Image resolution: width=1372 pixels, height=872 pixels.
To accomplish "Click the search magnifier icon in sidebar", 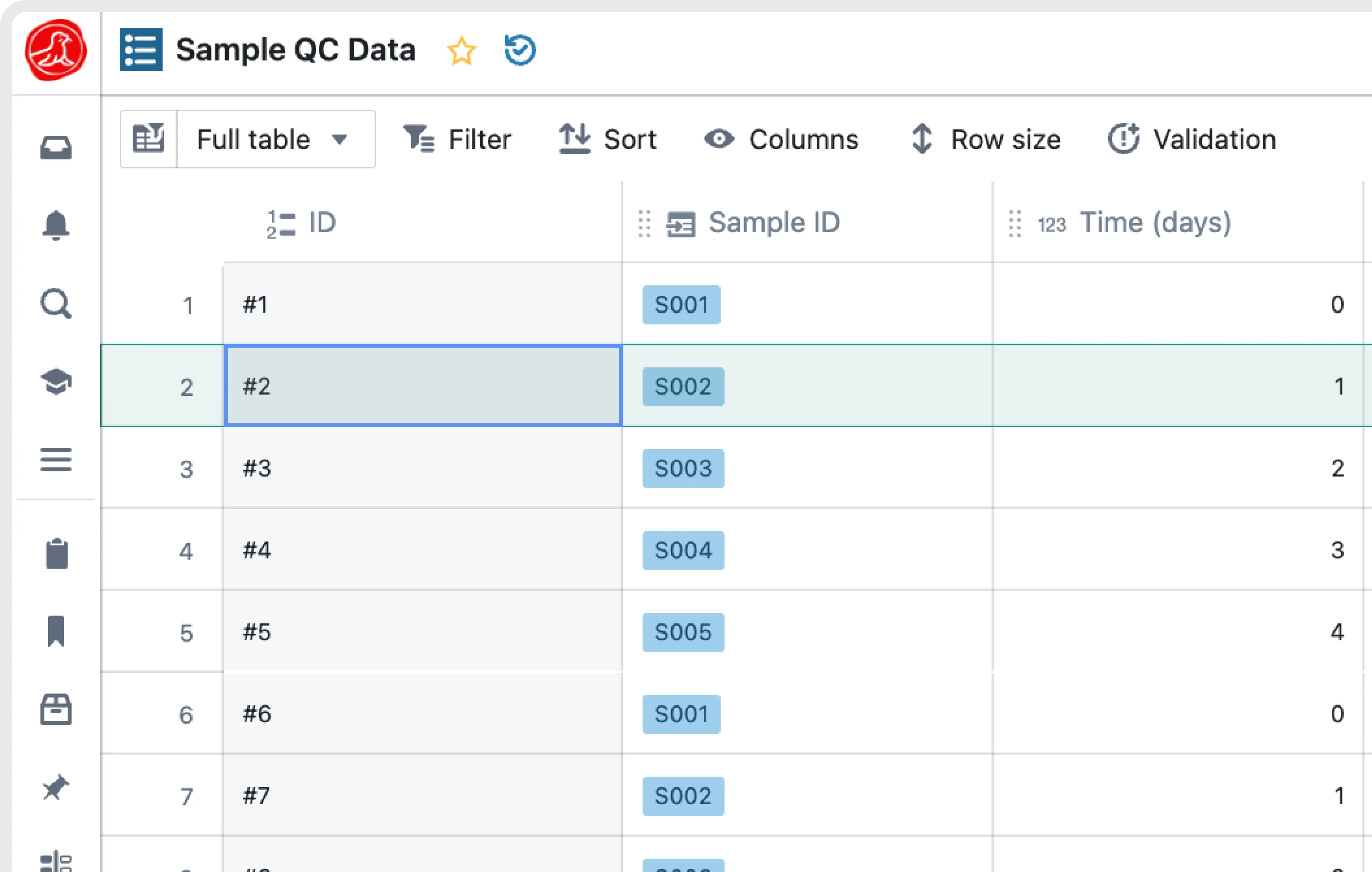I will (x=56, y=303).
